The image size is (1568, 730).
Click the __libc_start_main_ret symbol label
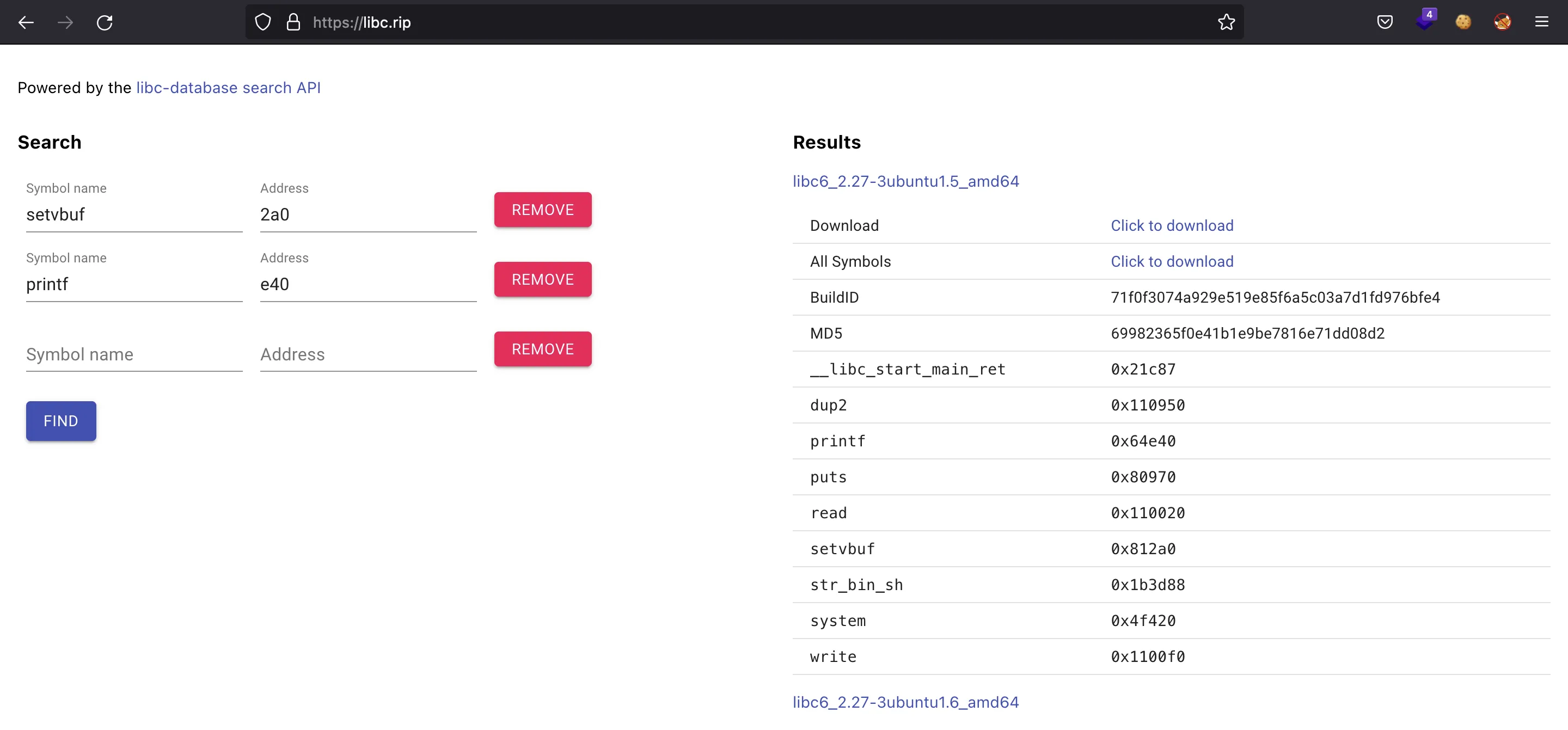tap(908, 370)
